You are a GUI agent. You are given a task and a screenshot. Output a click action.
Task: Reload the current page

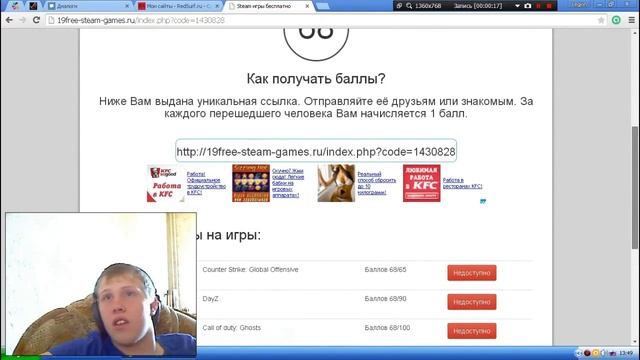(36, 20)
